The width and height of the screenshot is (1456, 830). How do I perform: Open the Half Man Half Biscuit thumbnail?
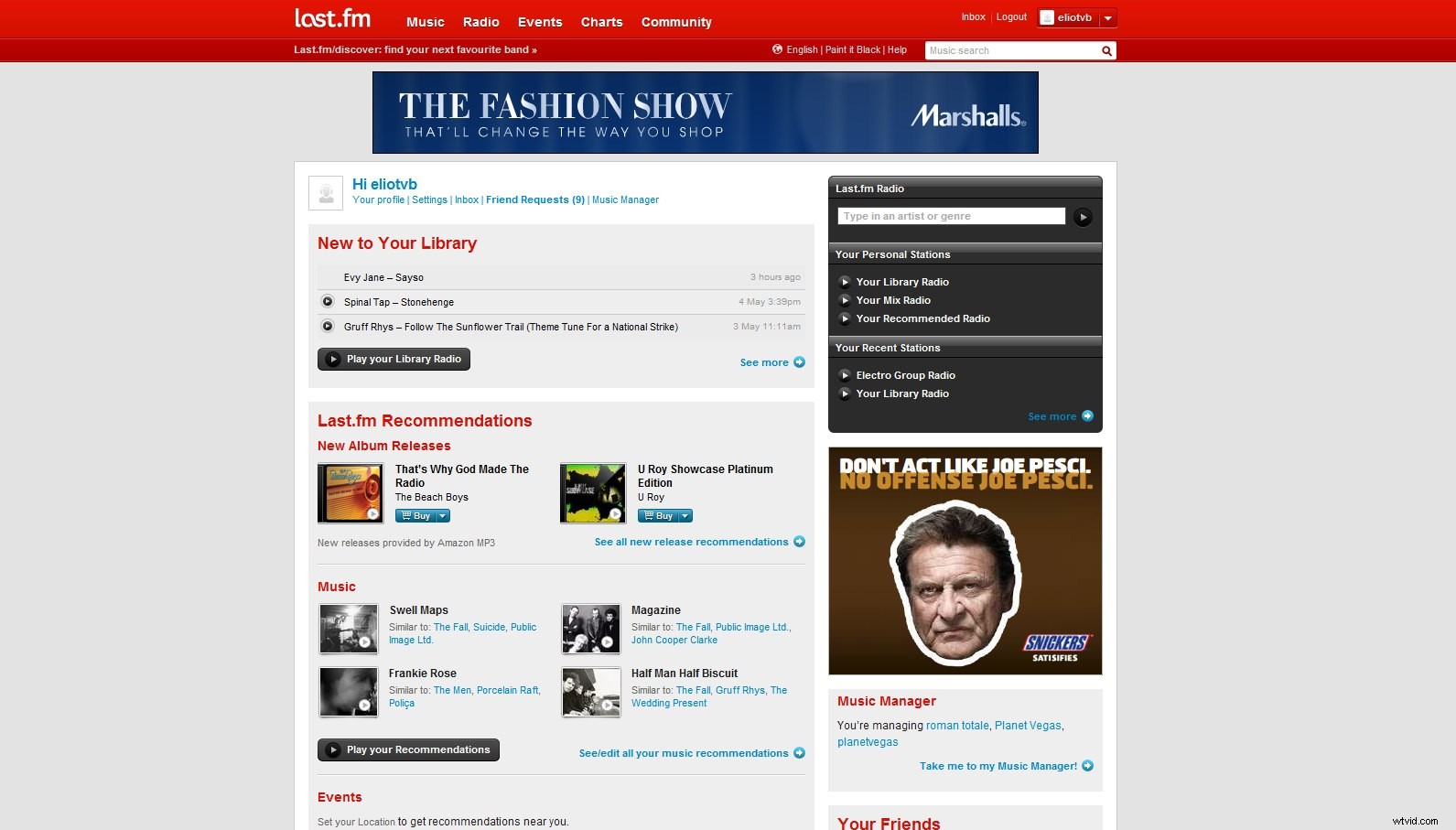click(x=591, y=692)
